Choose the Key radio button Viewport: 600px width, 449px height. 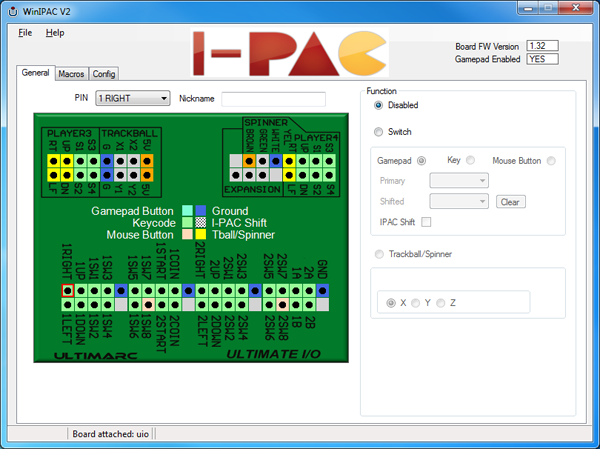click(x=470, y=160)
